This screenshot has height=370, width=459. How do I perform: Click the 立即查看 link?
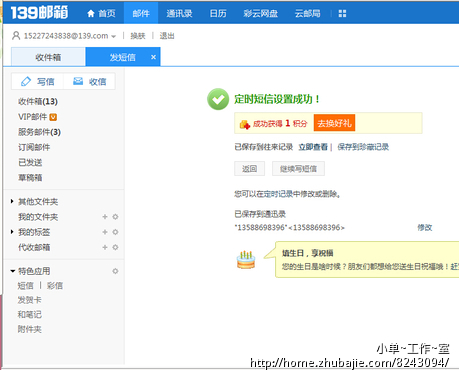(x=313, y=147)
